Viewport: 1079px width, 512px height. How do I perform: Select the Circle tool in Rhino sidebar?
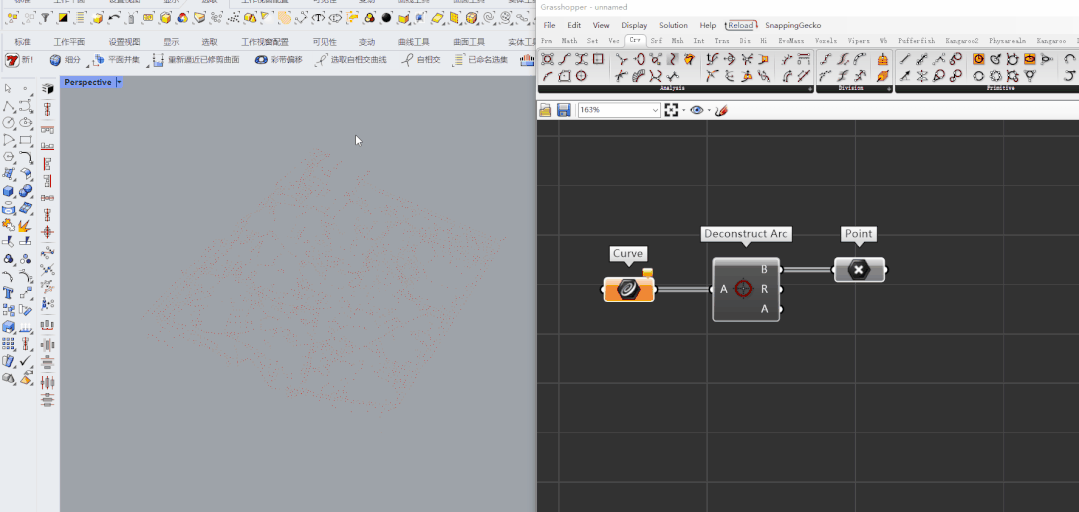point(9,122)
